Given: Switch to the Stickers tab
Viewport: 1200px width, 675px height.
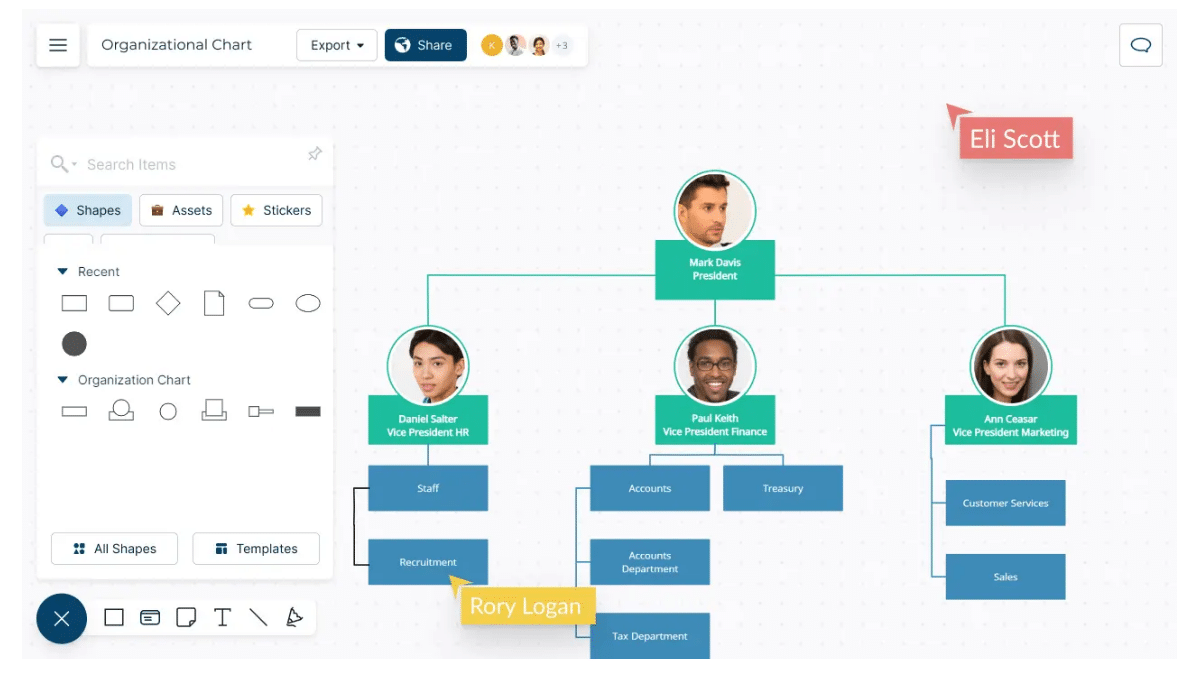Looking at the screenshot, I should coord(276,210).
